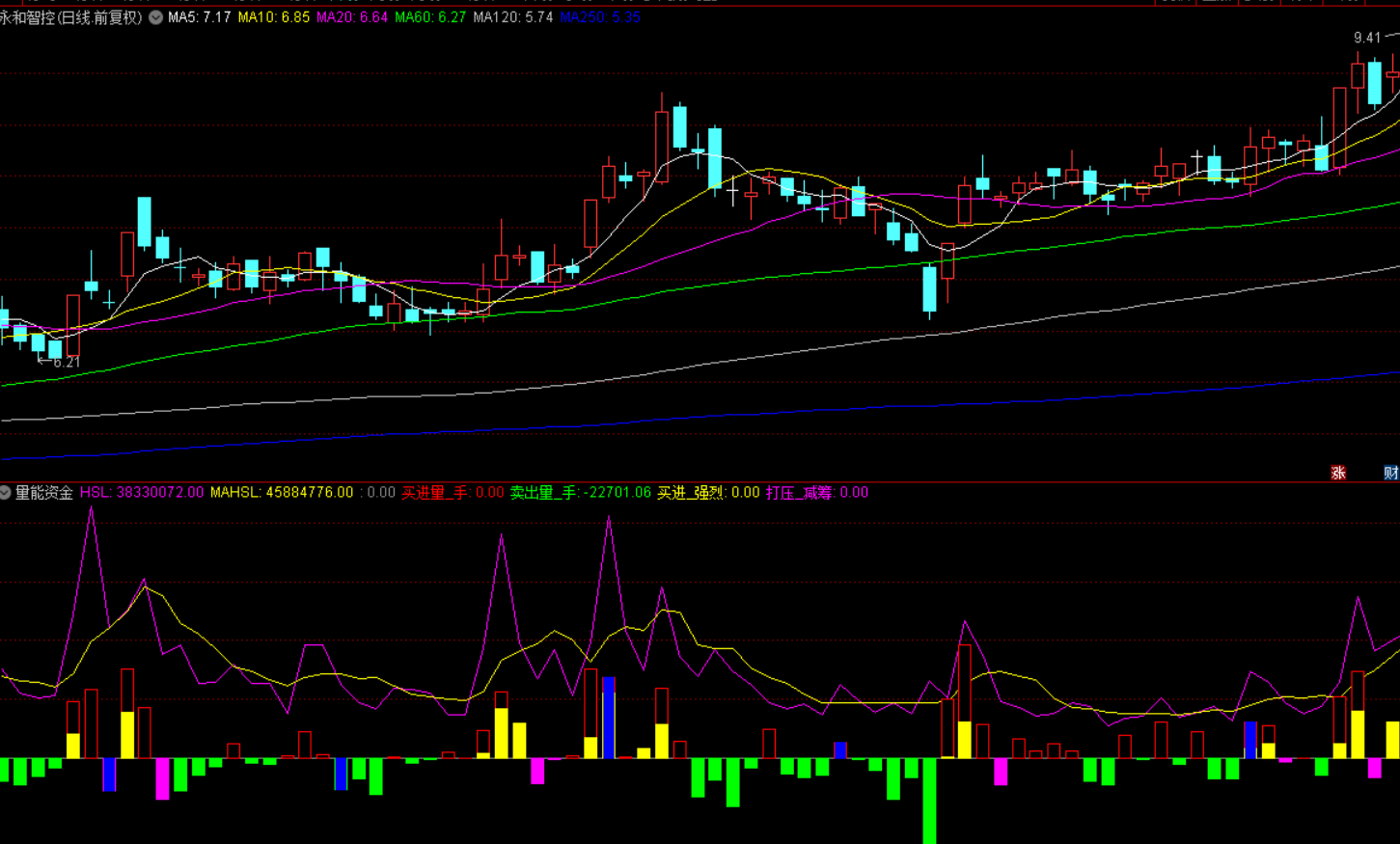Image resolution: width=1400 pixels, height=844 pixels.
Task: Click the MA120: 5.74 label
Action: pos(512,17)
